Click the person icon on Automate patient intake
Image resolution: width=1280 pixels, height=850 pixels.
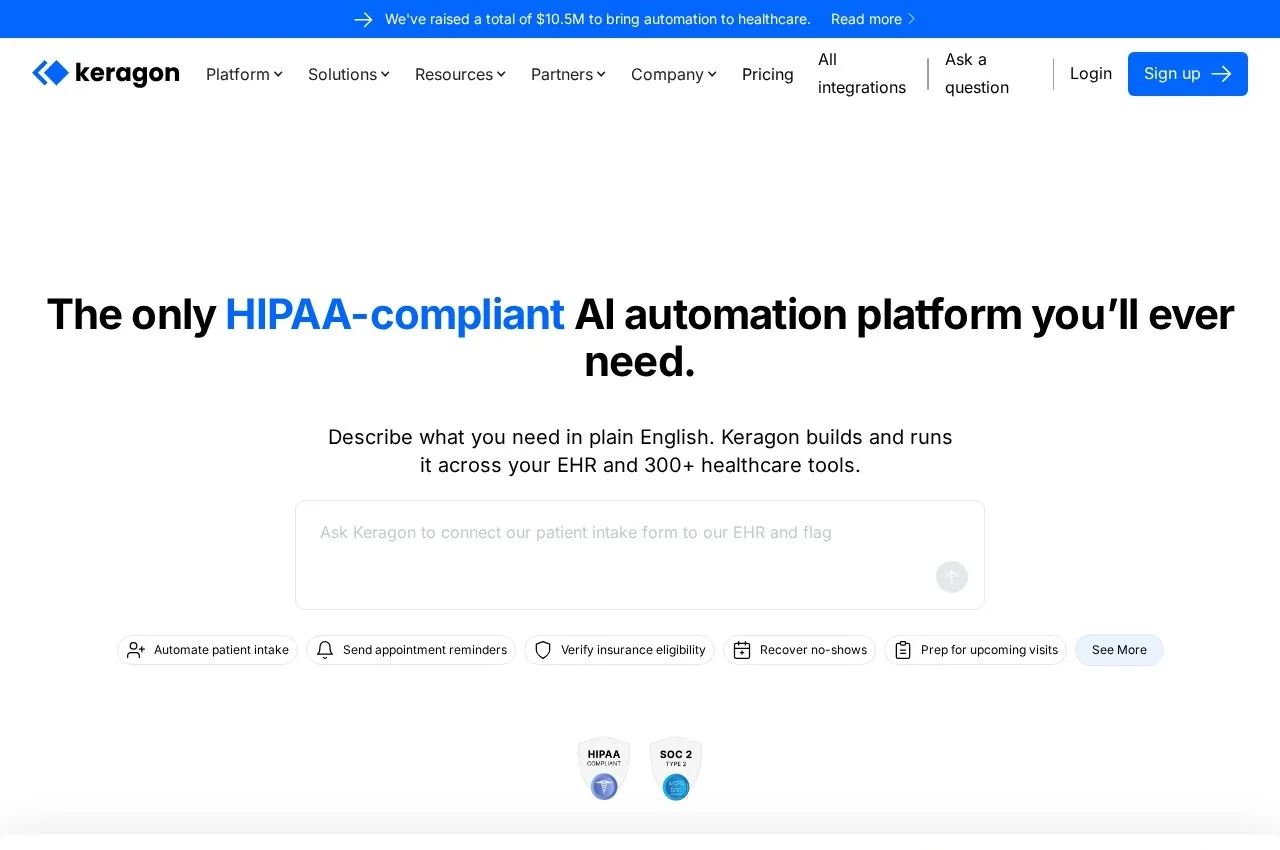(136, 650)
